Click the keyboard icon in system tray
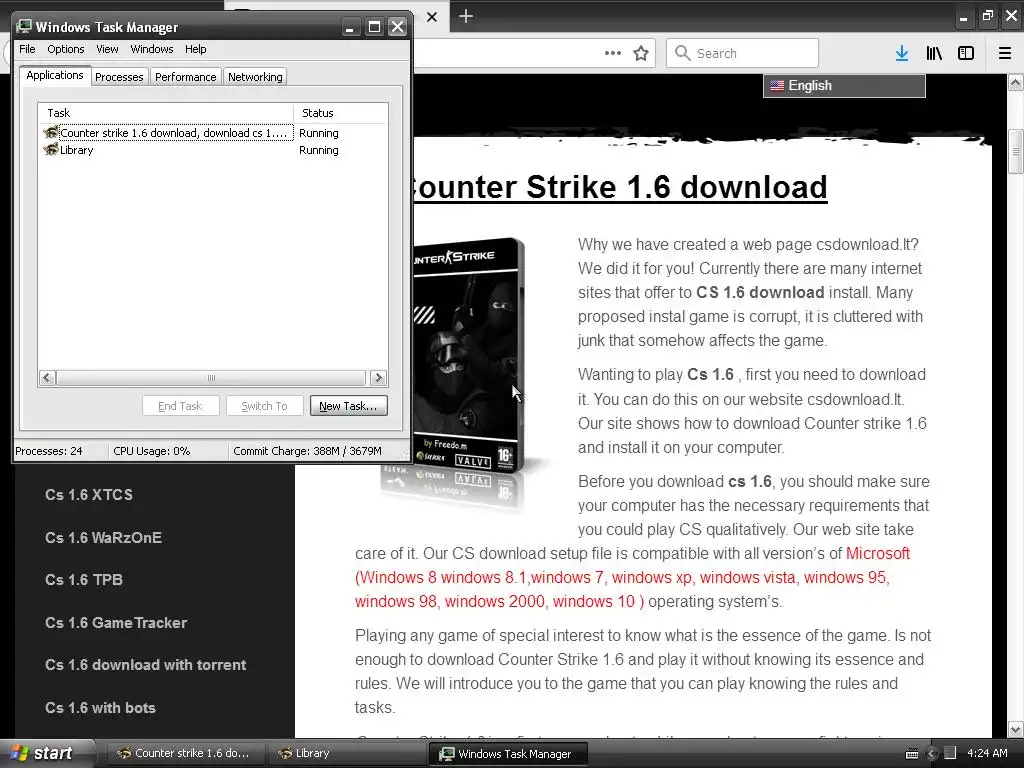Viewport: 1024px width, 768px height. pos(912,754)
